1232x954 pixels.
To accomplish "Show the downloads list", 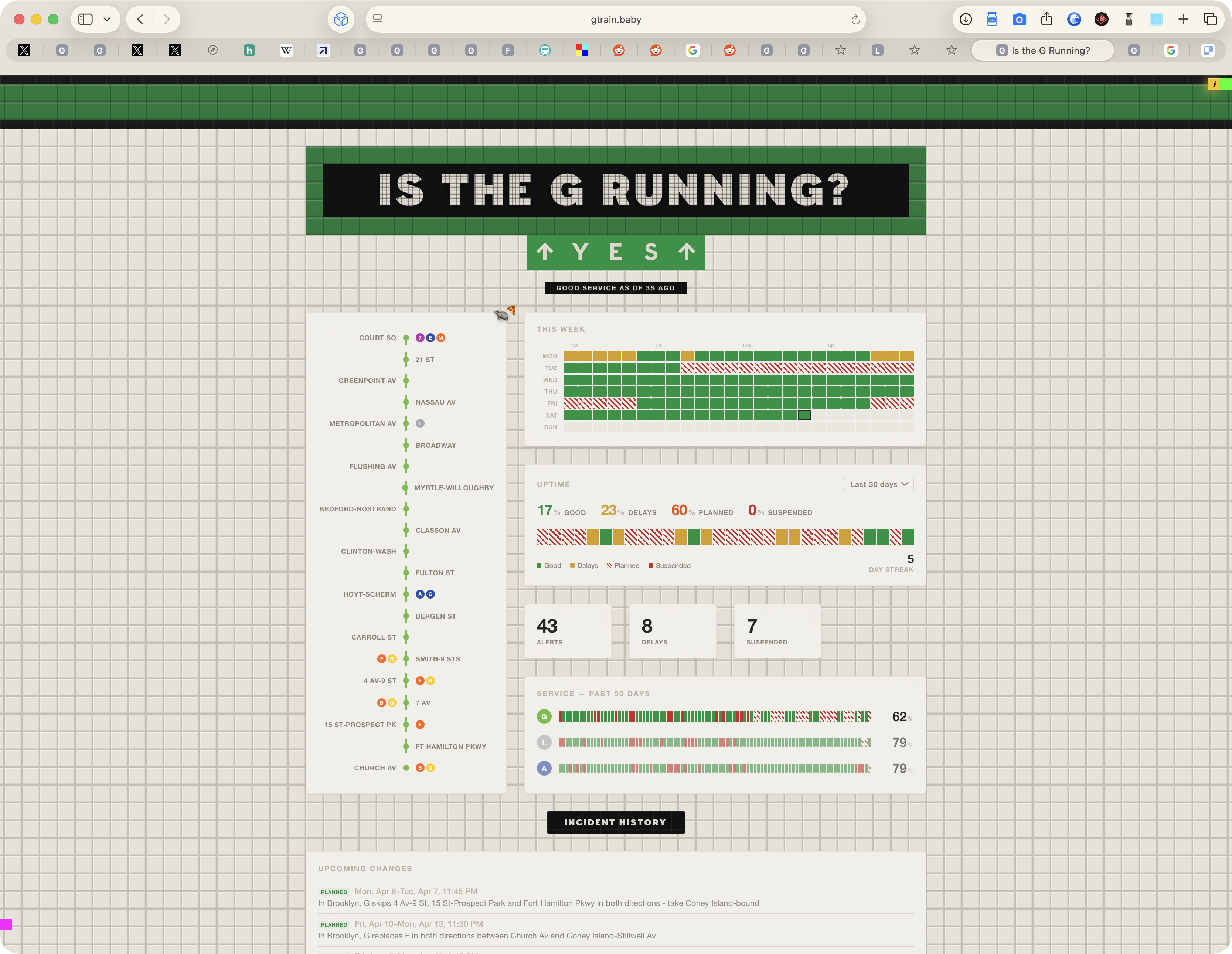I will tap(966, 19).
